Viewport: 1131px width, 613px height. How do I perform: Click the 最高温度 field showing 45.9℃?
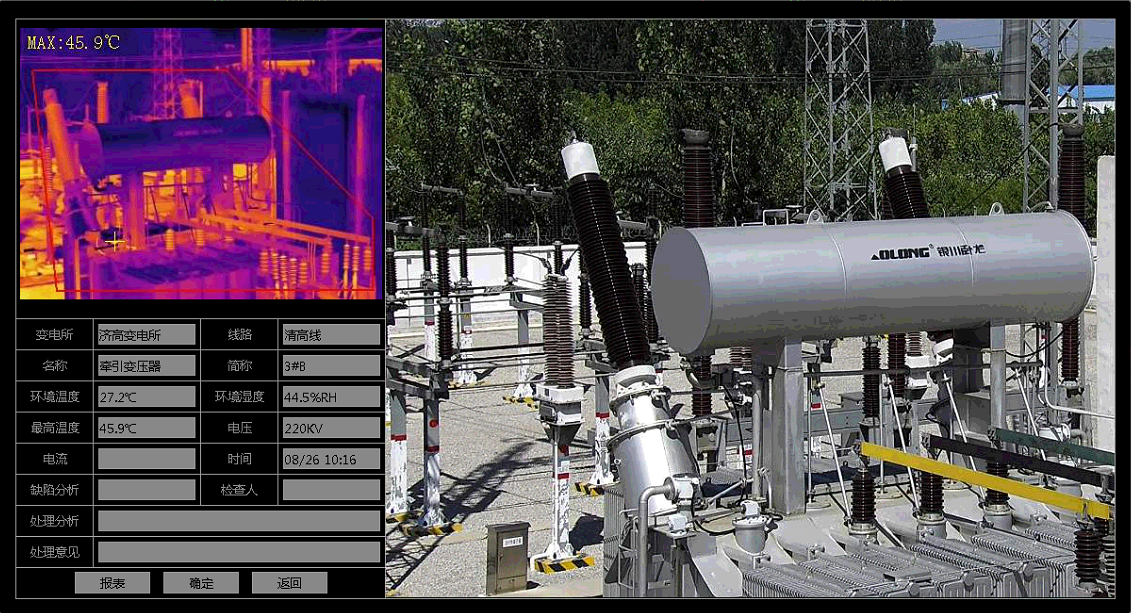[x=146, y=428]
